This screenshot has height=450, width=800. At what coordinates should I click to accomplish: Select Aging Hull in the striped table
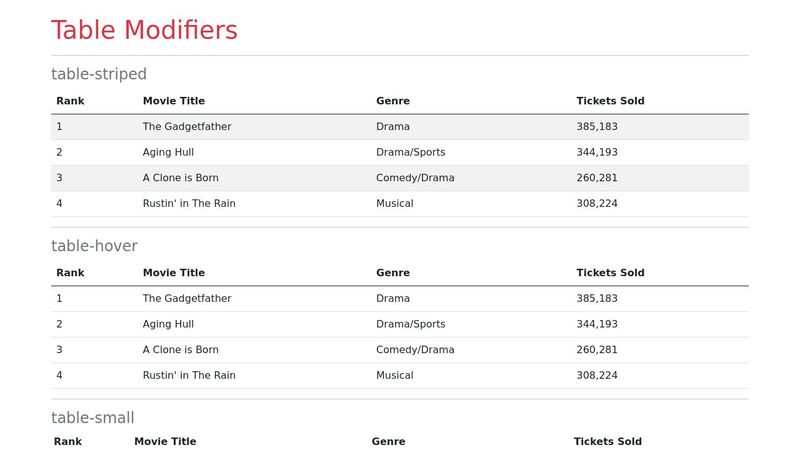168,152
